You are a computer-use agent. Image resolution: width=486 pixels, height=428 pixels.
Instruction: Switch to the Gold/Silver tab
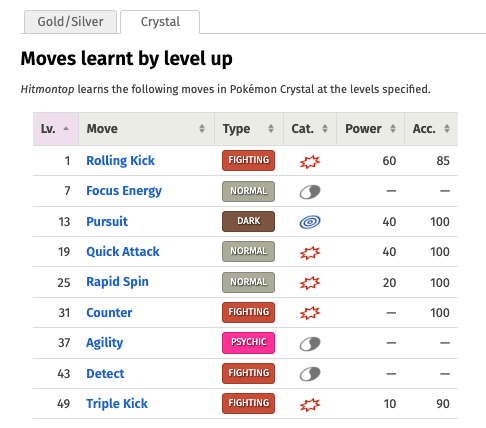click(70, 22)
